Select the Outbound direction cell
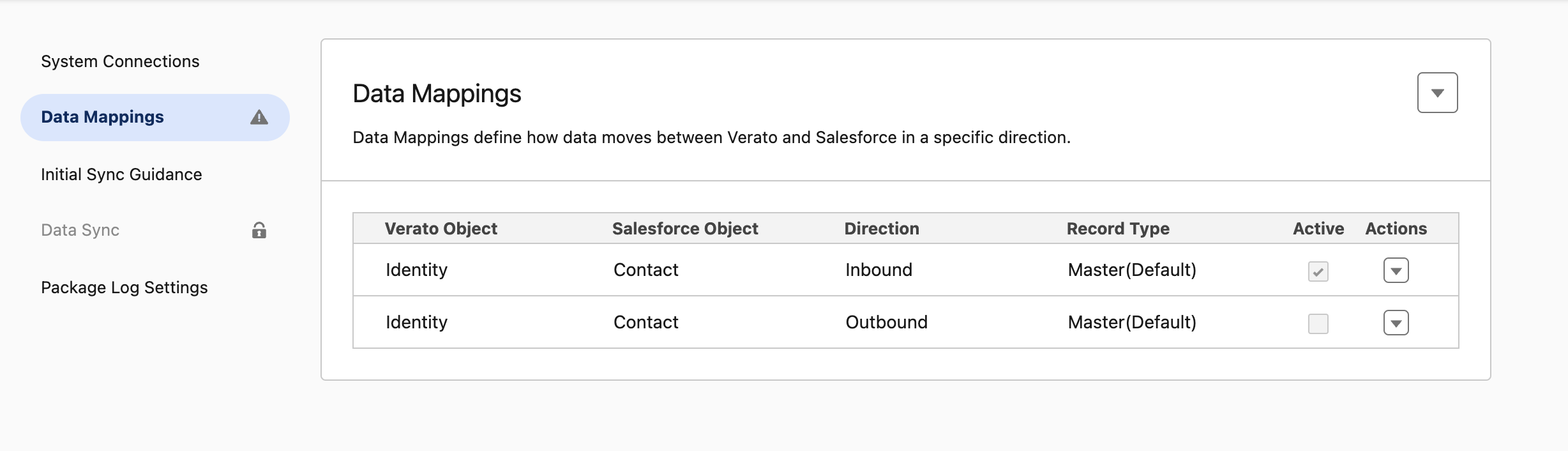Screen dimensions: 1568x451 tap(886, 322)
